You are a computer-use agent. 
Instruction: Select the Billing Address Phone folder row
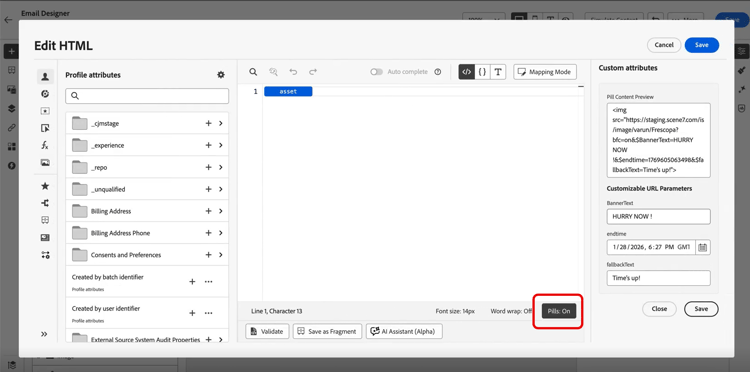147,233
